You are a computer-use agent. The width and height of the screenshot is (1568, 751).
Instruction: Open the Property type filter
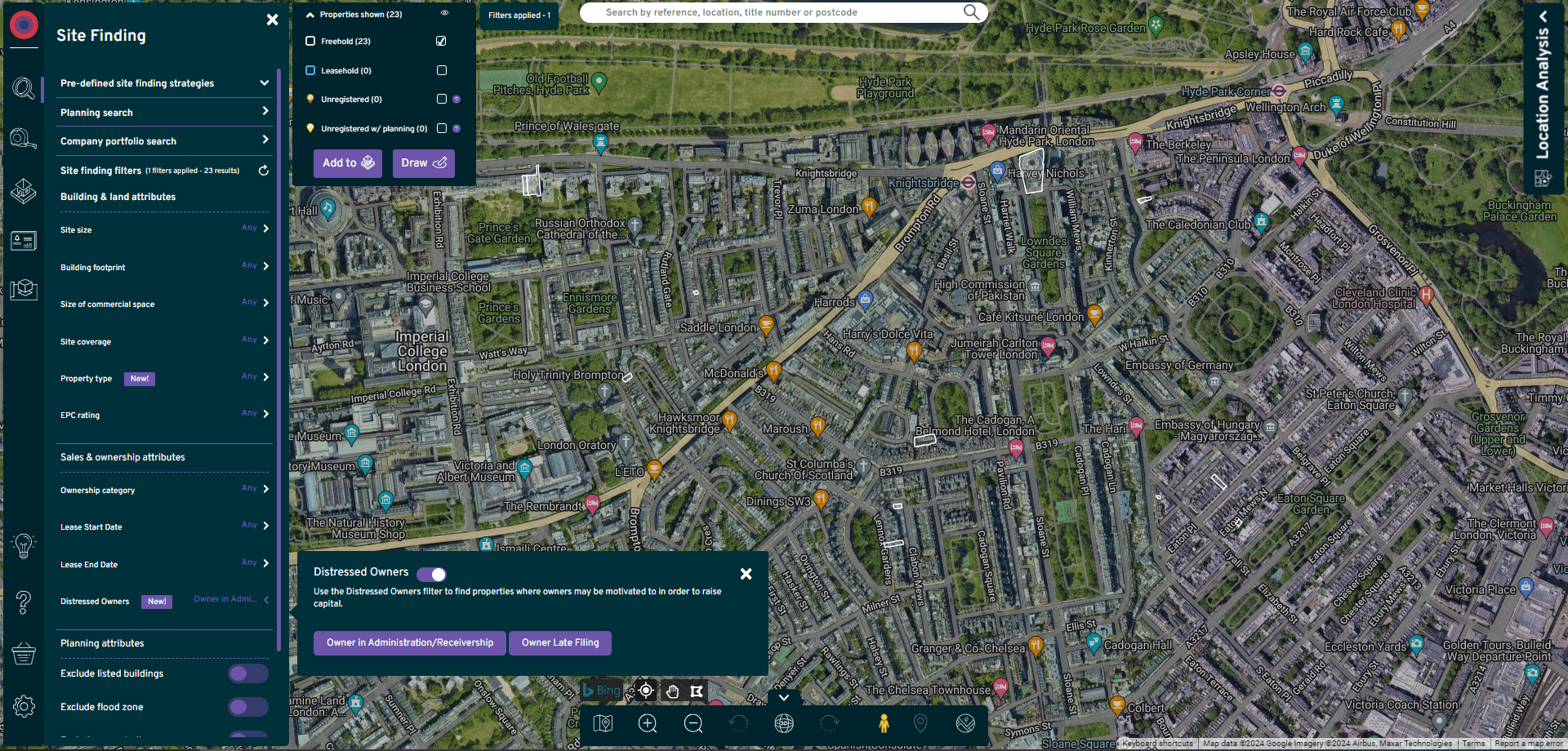(163, 378)
